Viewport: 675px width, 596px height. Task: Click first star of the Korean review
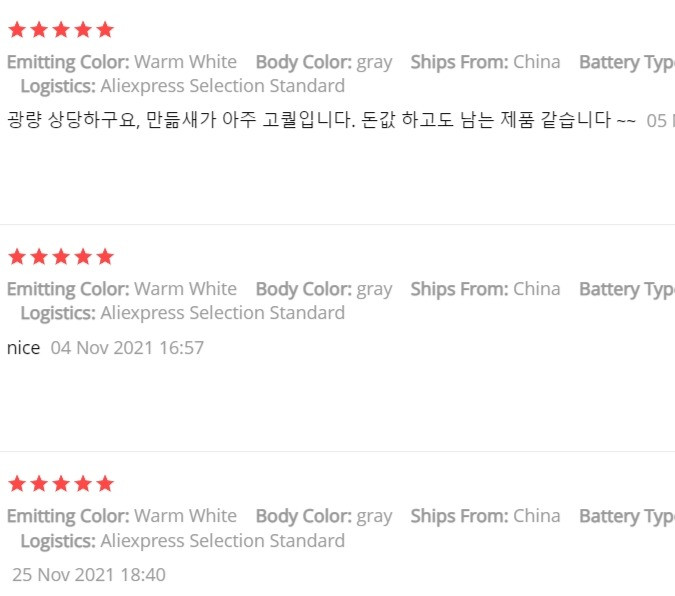click(x=17, y=30)
